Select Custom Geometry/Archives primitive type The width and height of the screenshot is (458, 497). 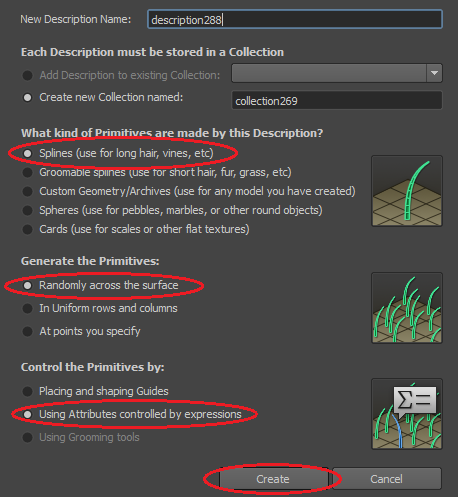click(27, 192)
